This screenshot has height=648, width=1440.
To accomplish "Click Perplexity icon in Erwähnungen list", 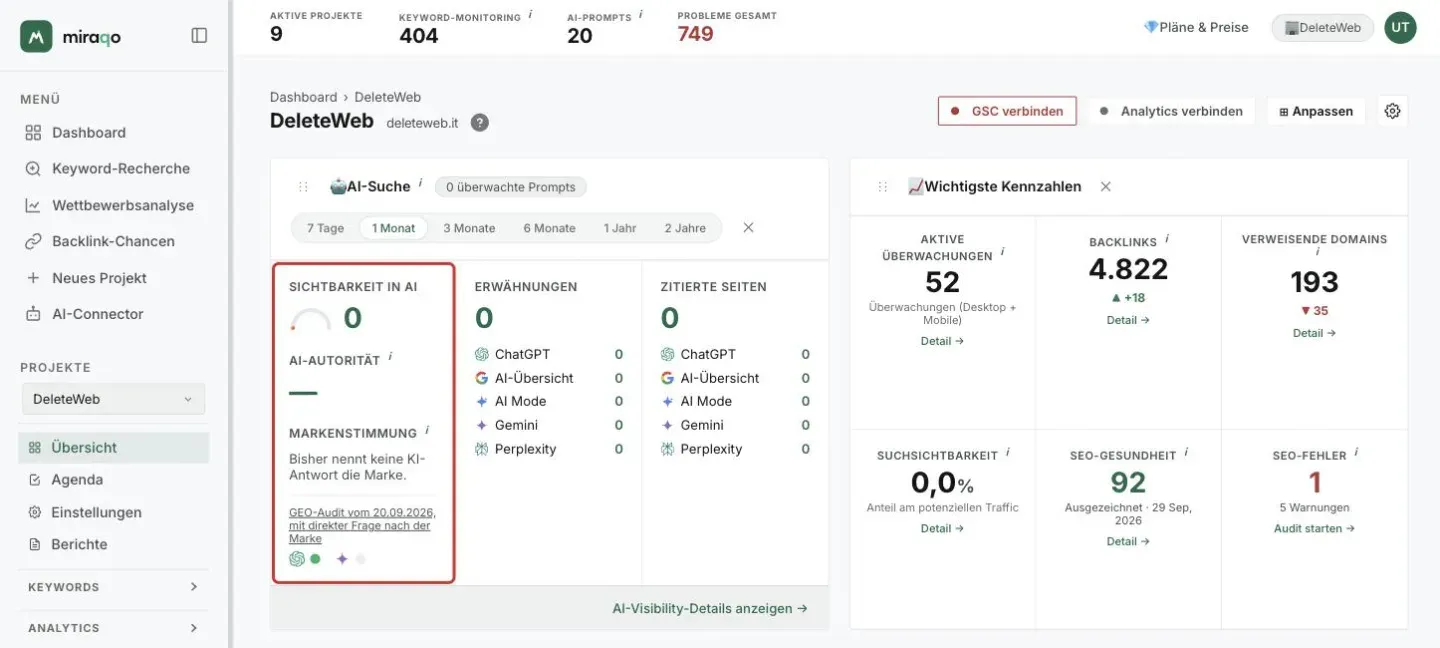I will [x=482, y=449].
